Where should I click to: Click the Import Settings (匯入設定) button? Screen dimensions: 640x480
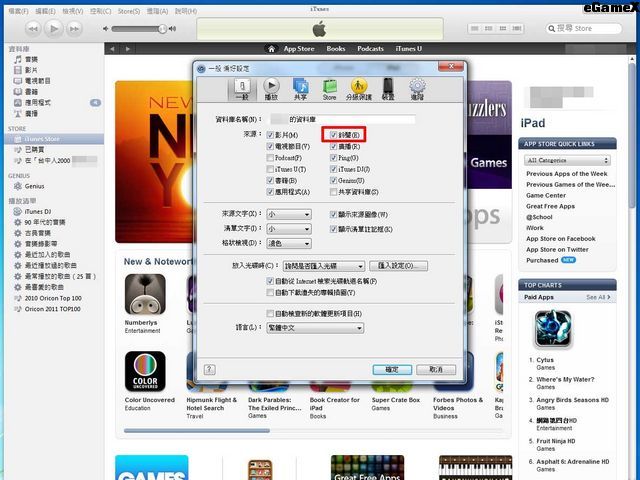pyautogui.click(x=398, y=266)
